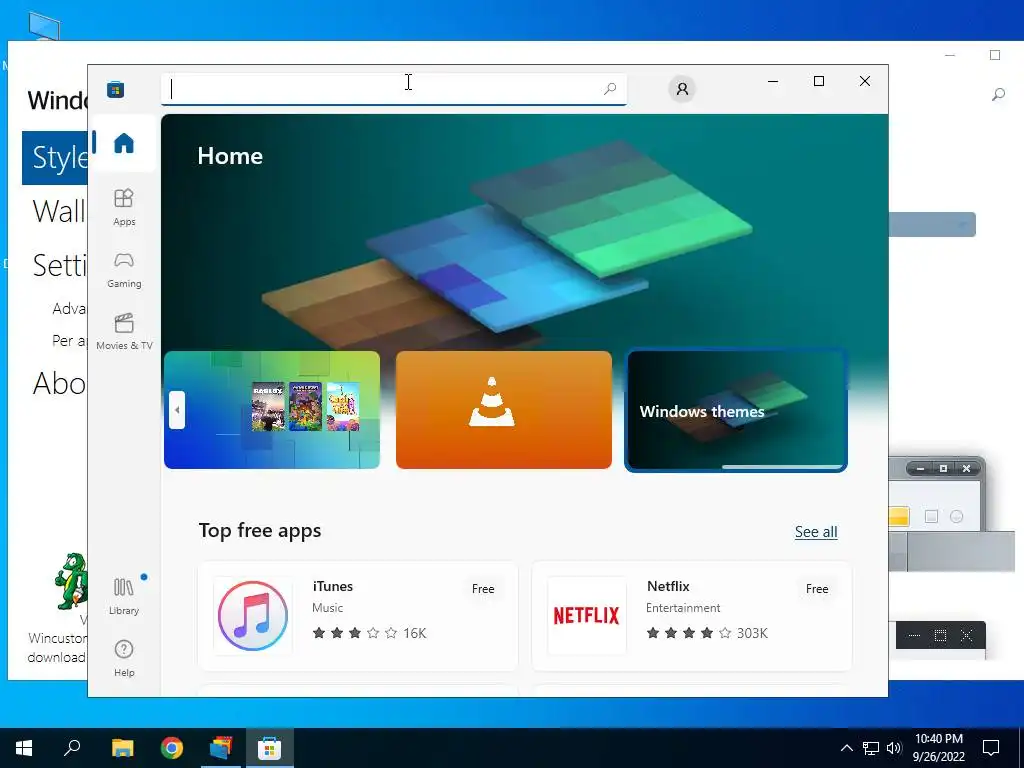This screenshot has width=1024, height=768.
Task: Show hidden system tray icons
Action: [x=846, y=748]
